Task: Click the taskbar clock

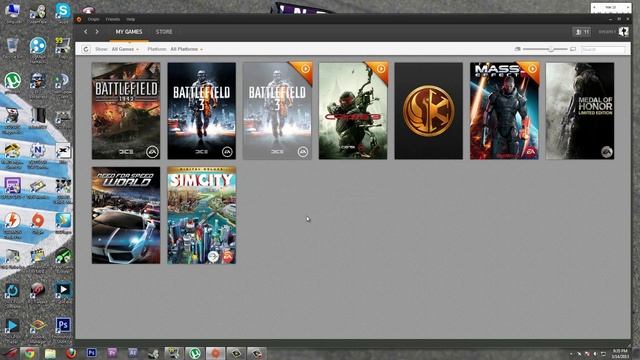Action: click(x=620, y=353)
